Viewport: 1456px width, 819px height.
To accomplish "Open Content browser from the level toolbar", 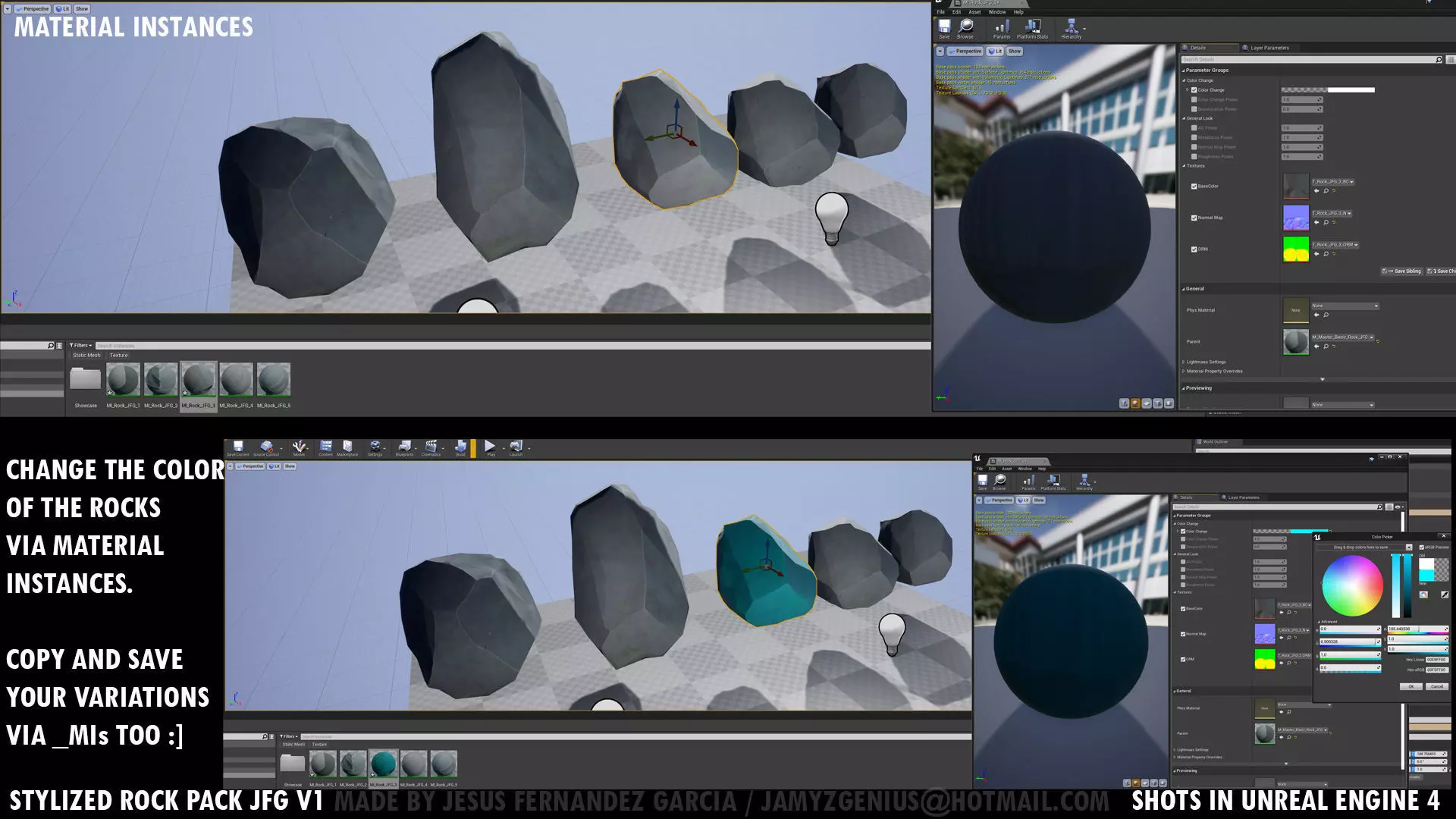I will point(326,448).
